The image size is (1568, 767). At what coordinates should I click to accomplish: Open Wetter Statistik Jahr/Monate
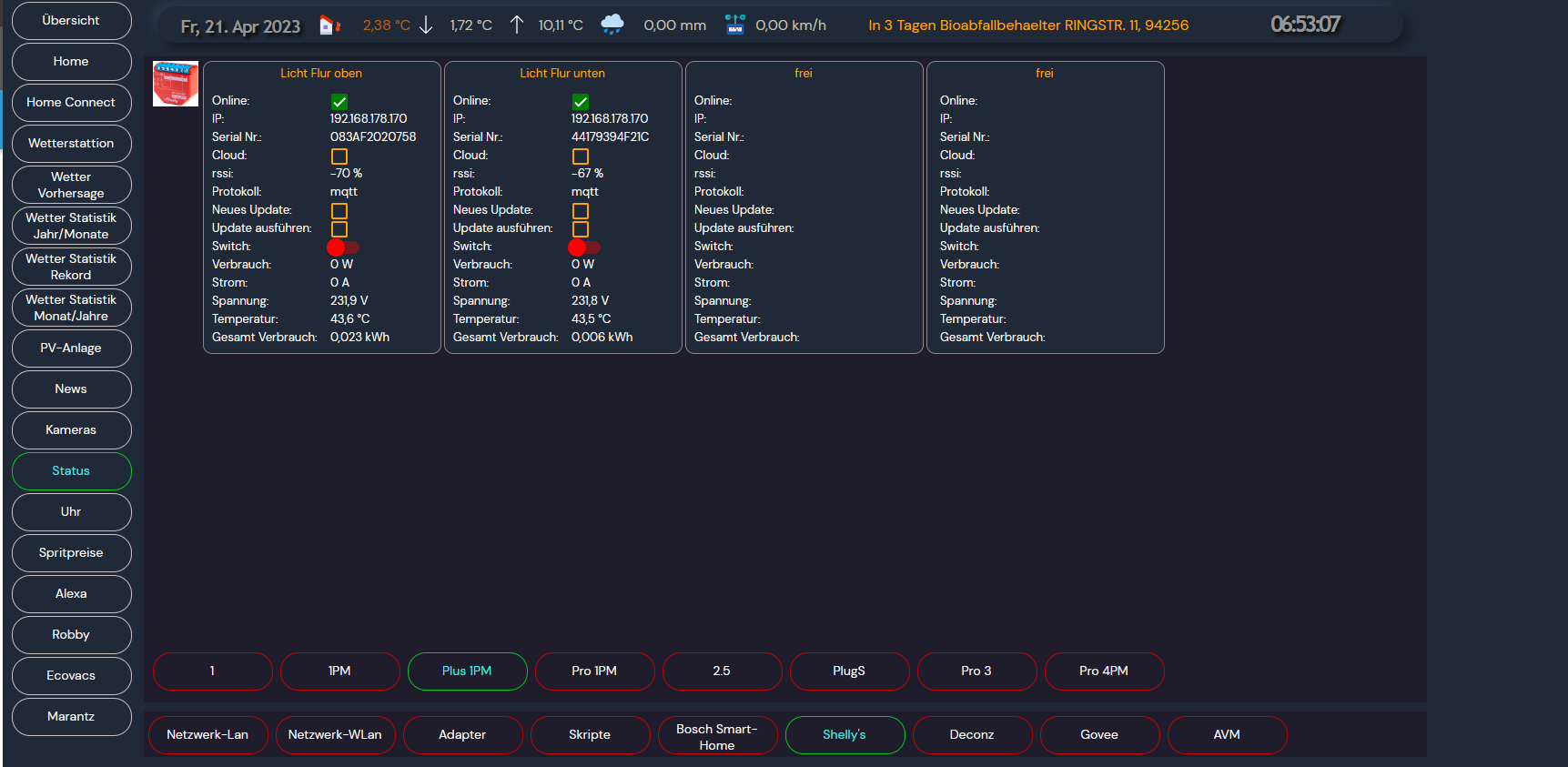click(71, 226)
